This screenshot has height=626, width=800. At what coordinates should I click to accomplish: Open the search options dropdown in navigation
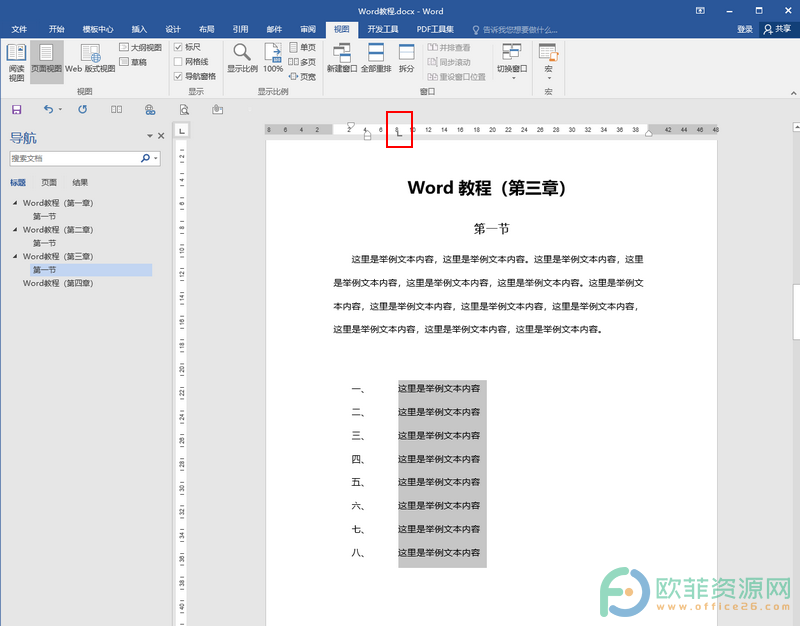156,158
